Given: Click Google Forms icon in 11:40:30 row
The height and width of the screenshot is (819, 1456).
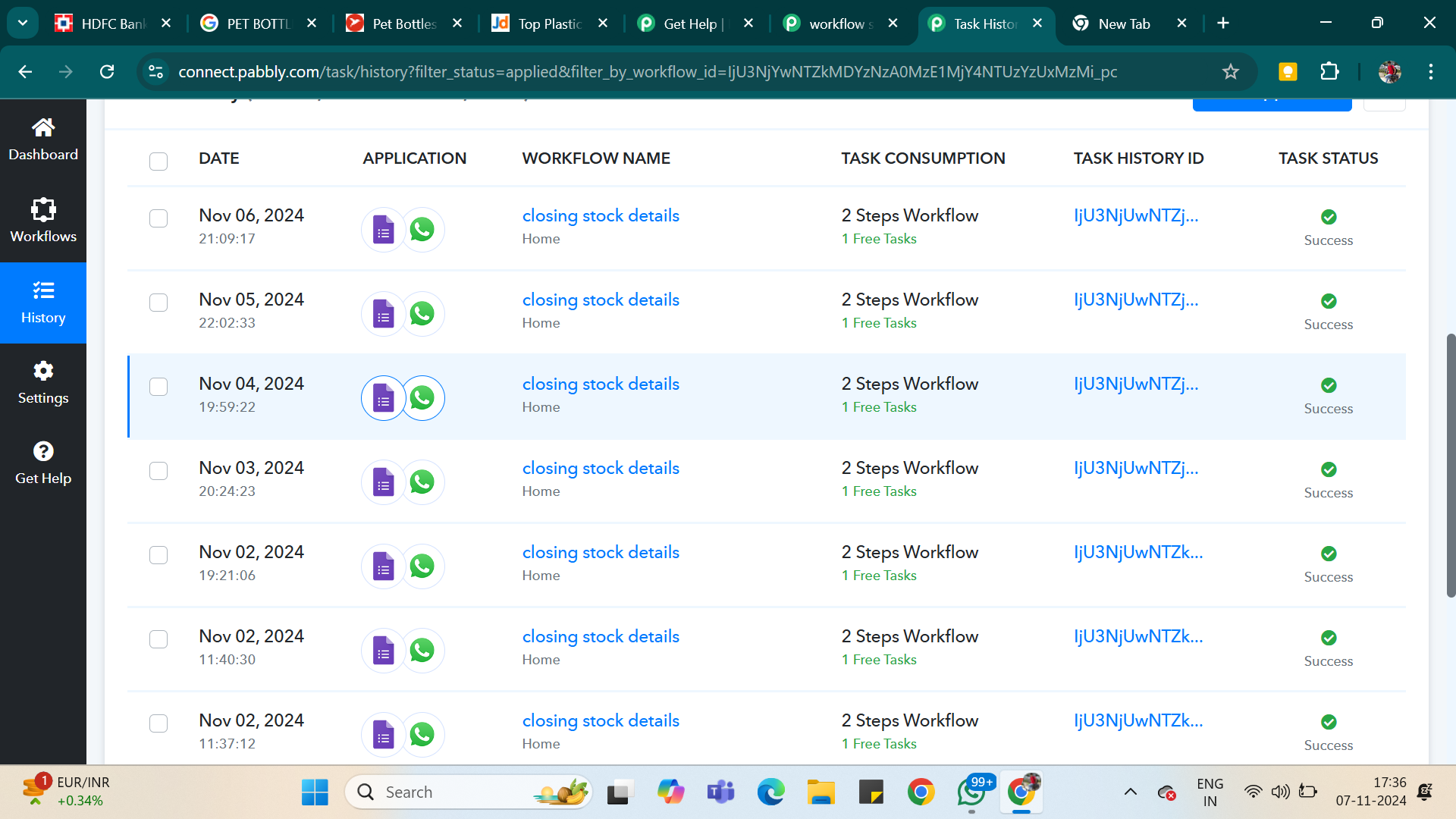Looking at the screenshot, I should coord(383,651).
